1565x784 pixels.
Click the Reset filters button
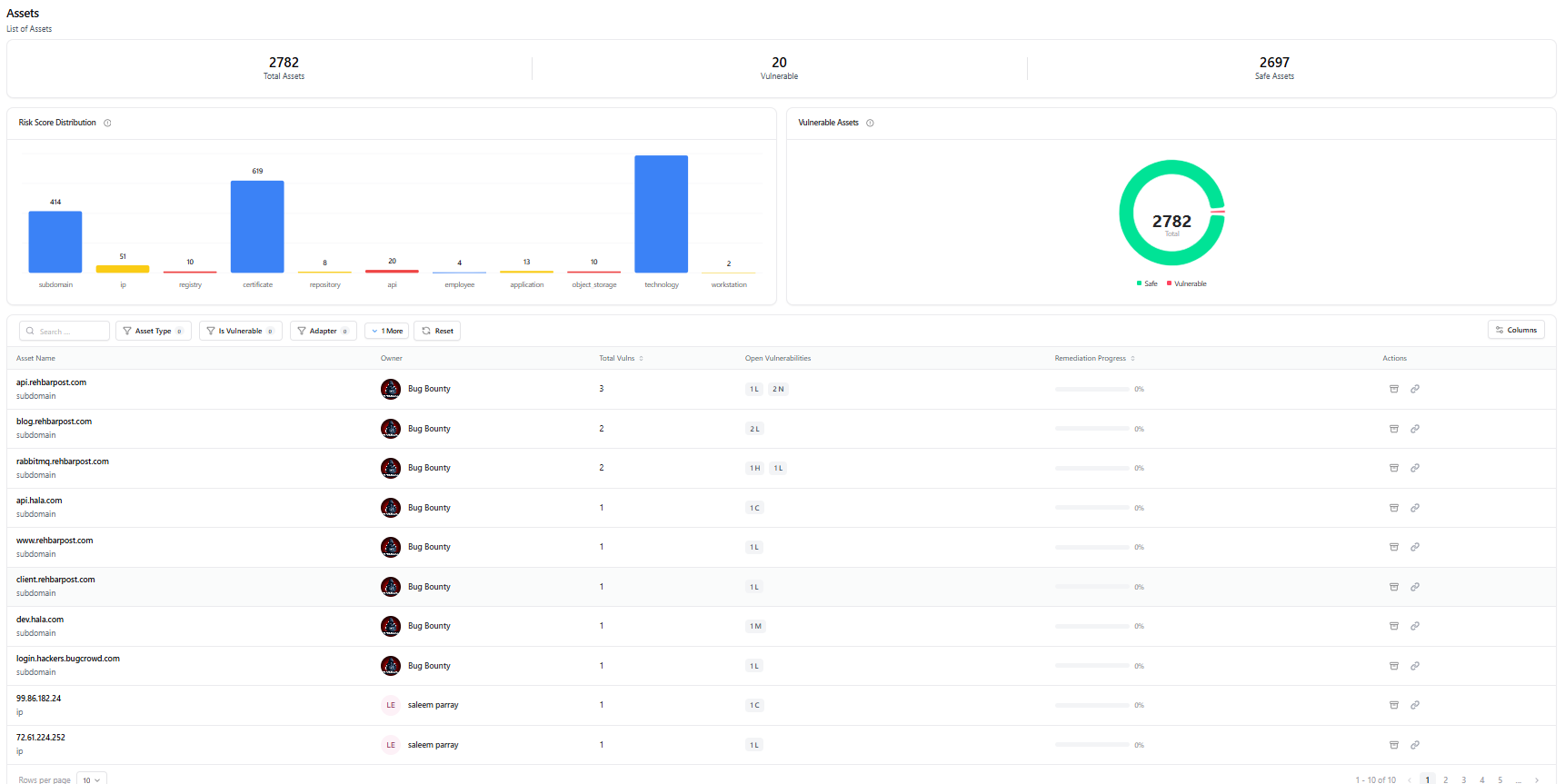pos(437,331)
